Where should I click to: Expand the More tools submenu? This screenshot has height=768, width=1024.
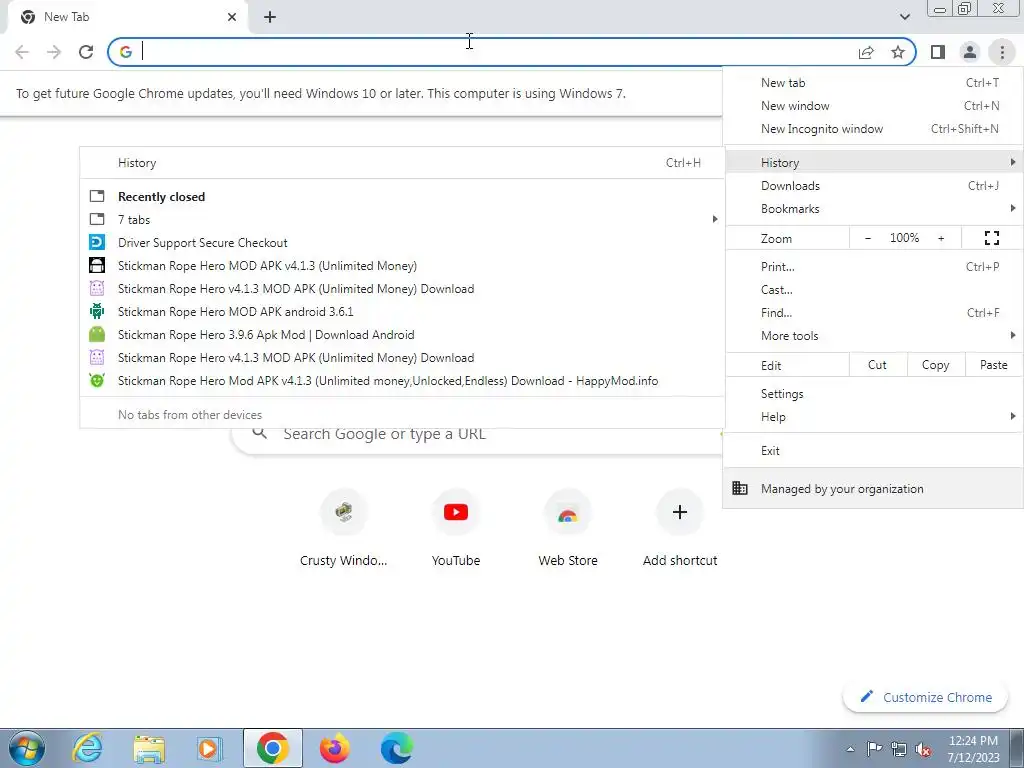(873, 336)
